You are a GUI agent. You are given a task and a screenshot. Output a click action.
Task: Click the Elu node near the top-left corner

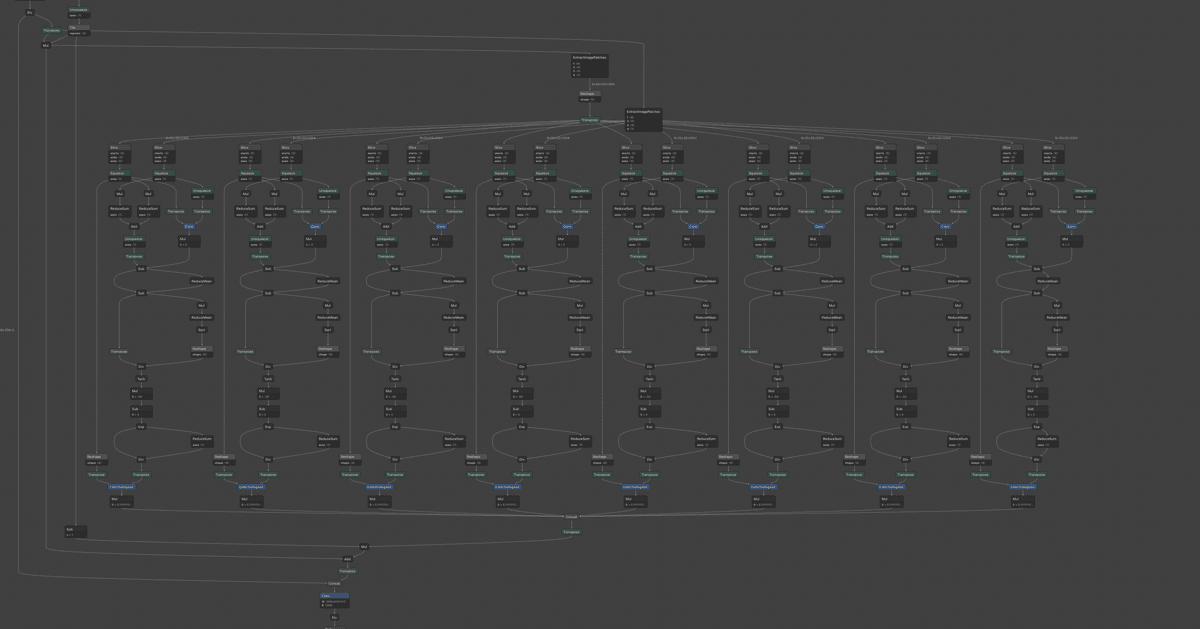point(30,12)
